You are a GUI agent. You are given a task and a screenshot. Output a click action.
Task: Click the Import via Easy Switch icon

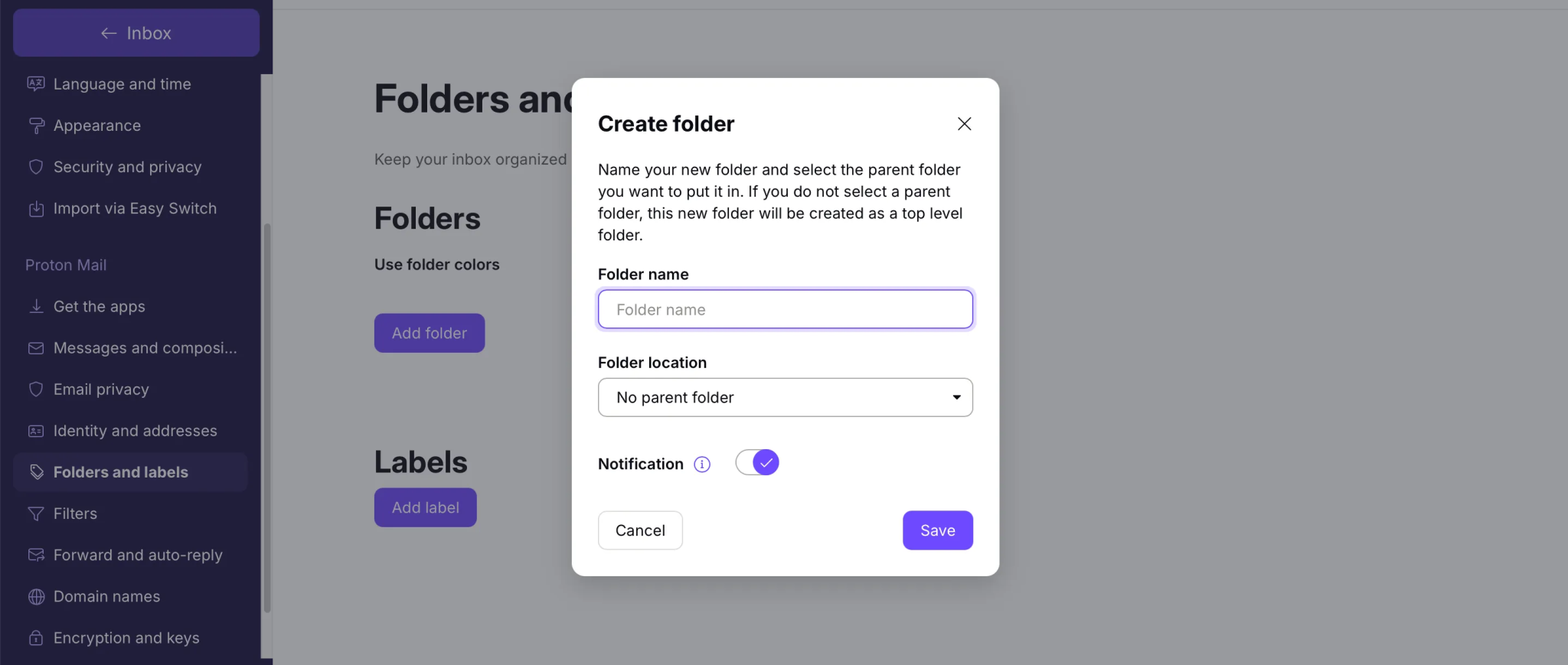(36, 208)
